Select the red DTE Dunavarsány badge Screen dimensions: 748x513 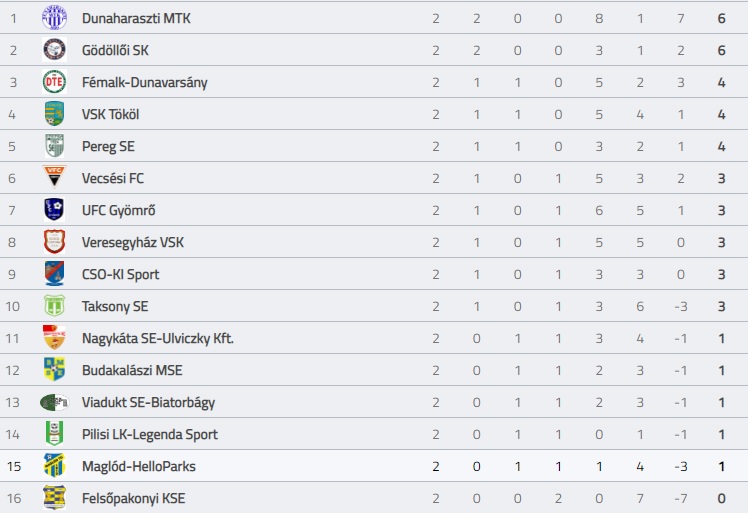point(54,82)
